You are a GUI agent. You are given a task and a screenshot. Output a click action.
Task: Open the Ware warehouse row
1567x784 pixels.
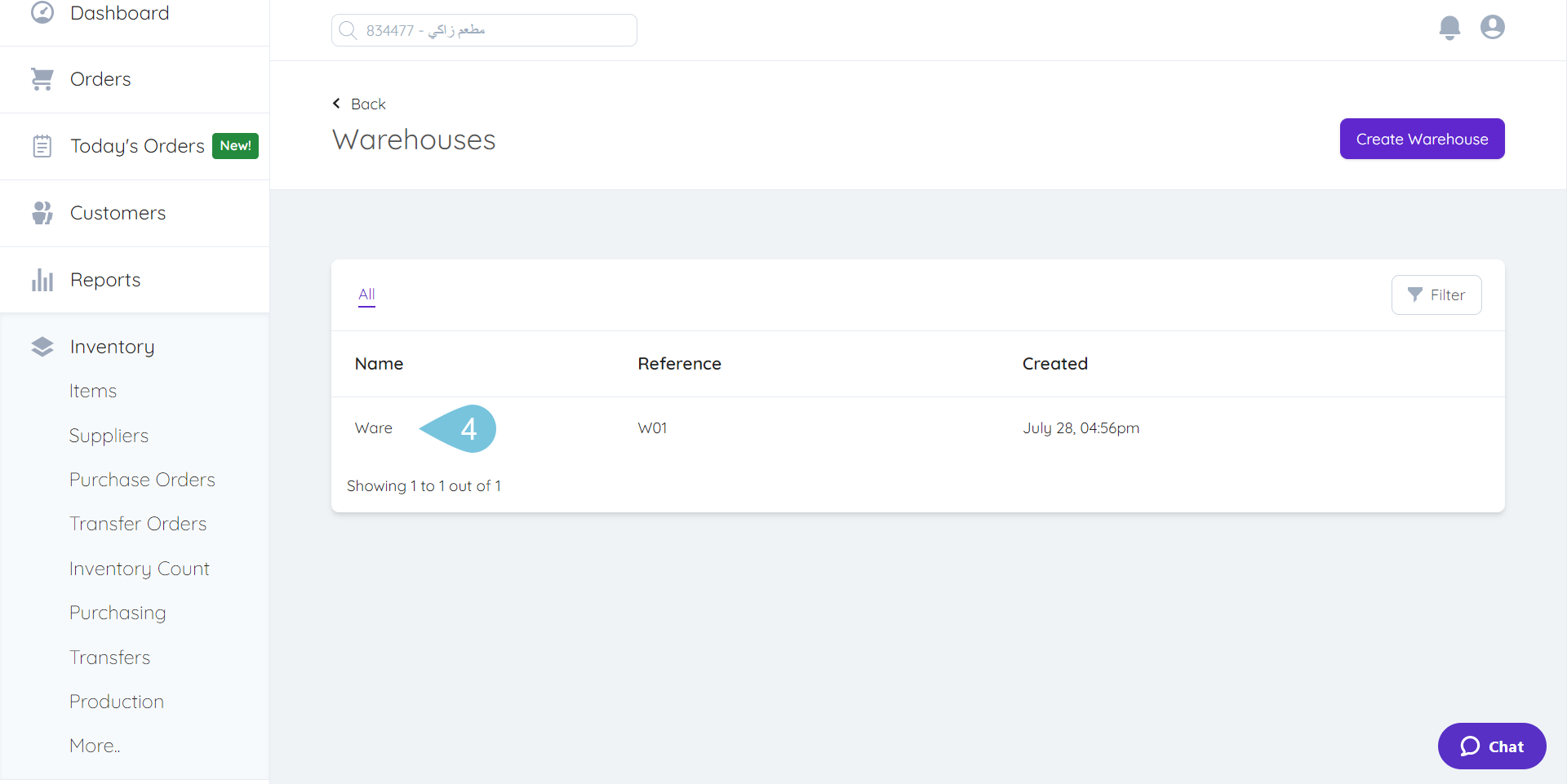[x=917, y=428]
